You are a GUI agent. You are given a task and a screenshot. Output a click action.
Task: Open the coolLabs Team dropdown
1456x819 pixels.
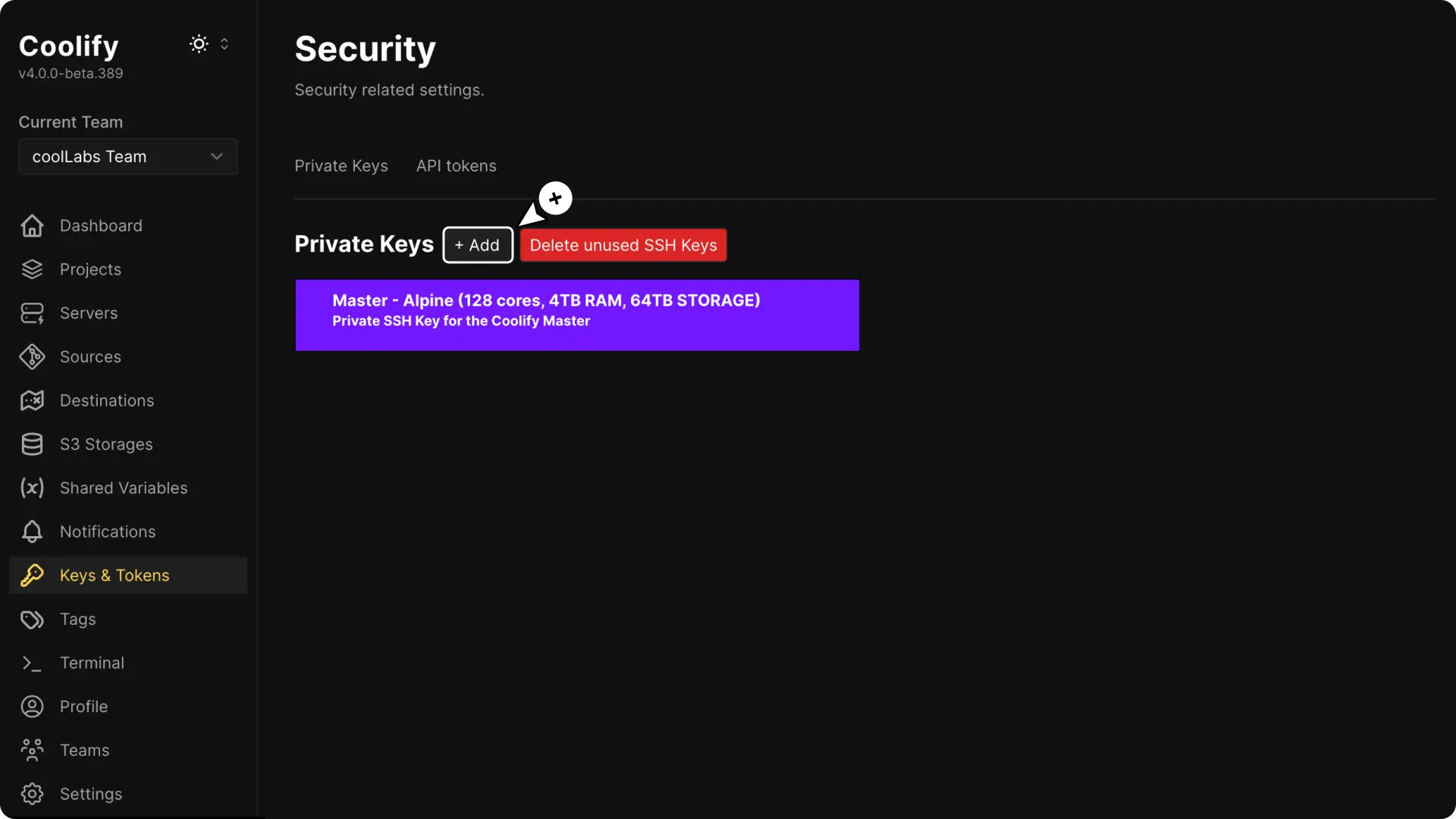pos(128,157)
